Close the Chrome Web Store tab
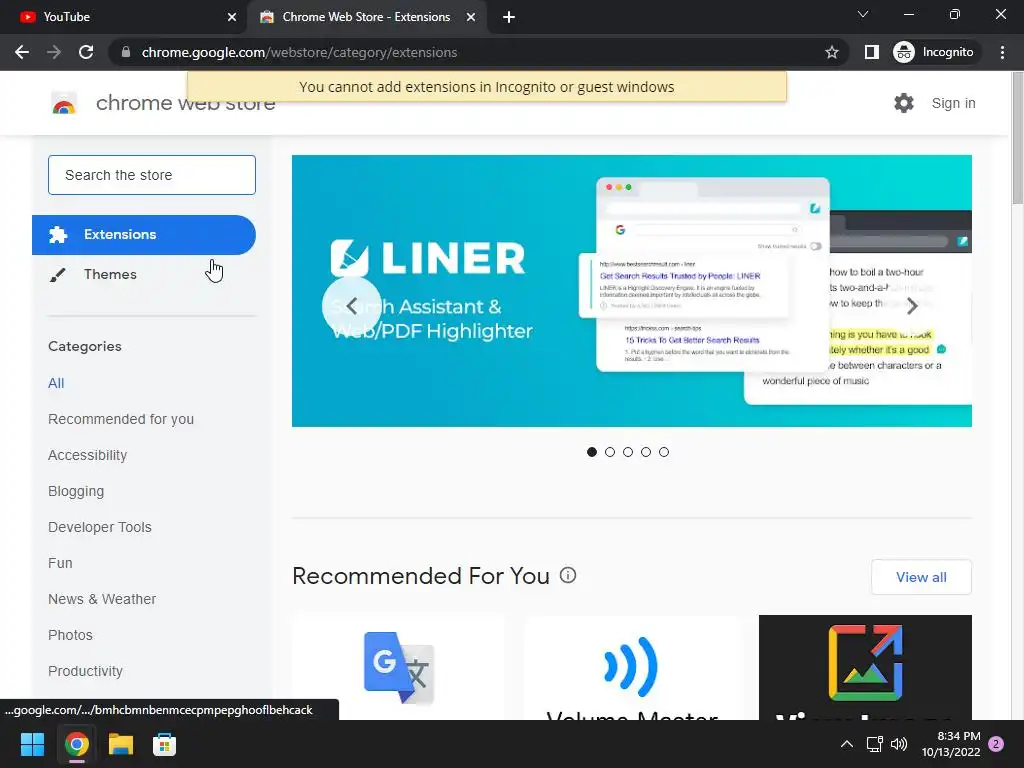 pyautogui.click(x=471, y=17)
